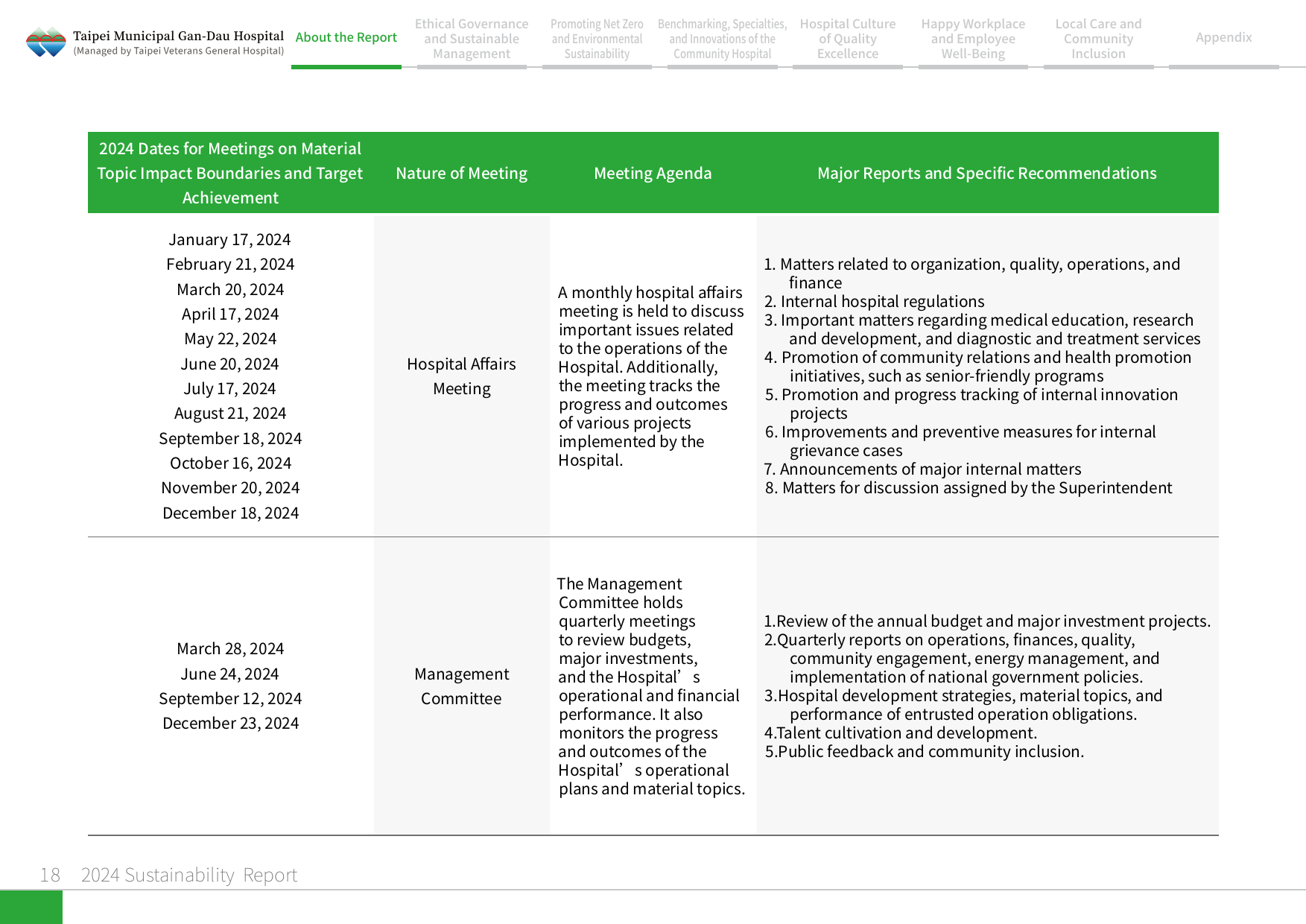Select Benchmarking, Specialties, and Innovations tab
Image resolution: width=1306 pixels, height=924 pixels.
(722, 39)
